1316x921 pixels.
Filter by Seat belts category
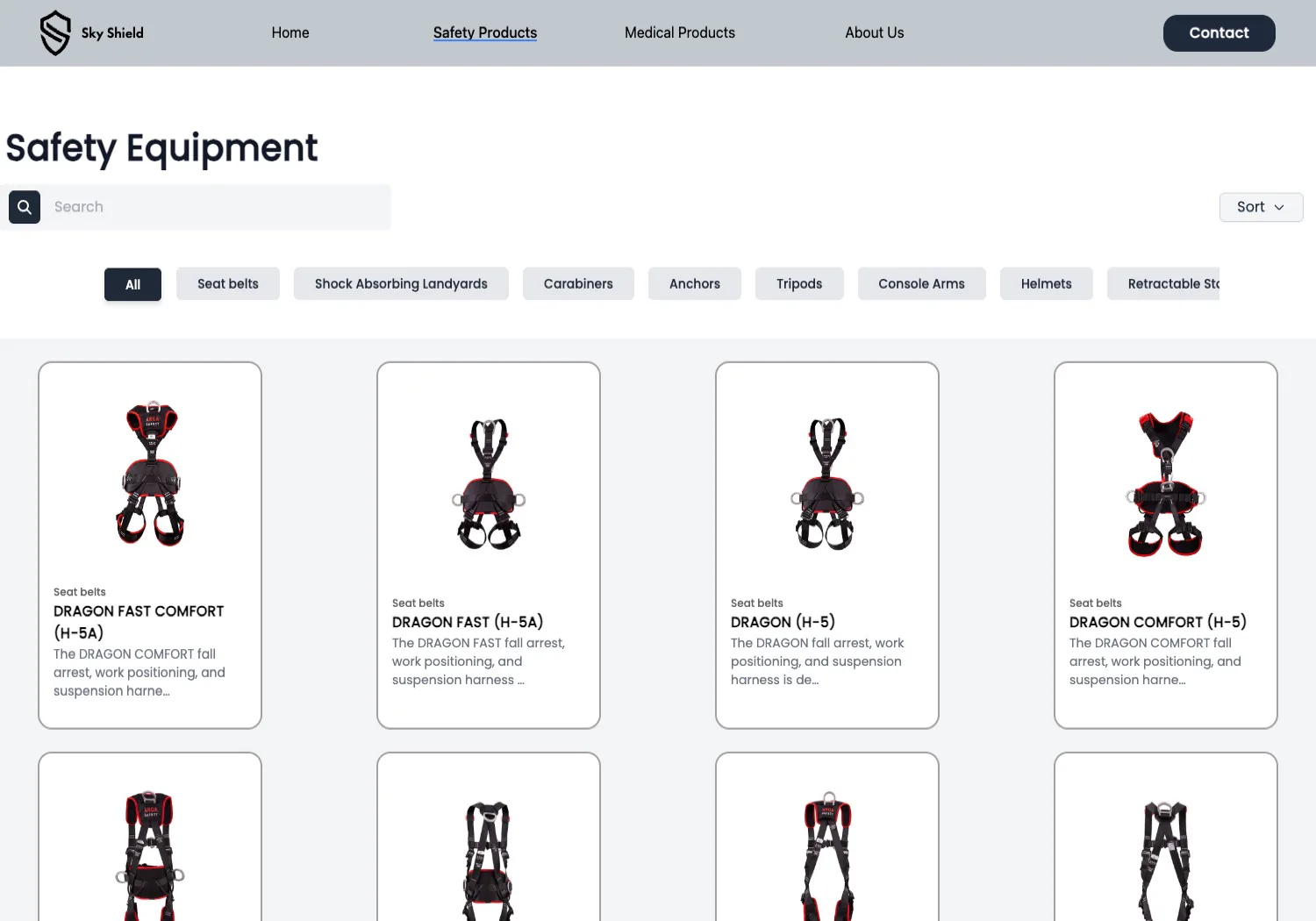coord(228,283)
